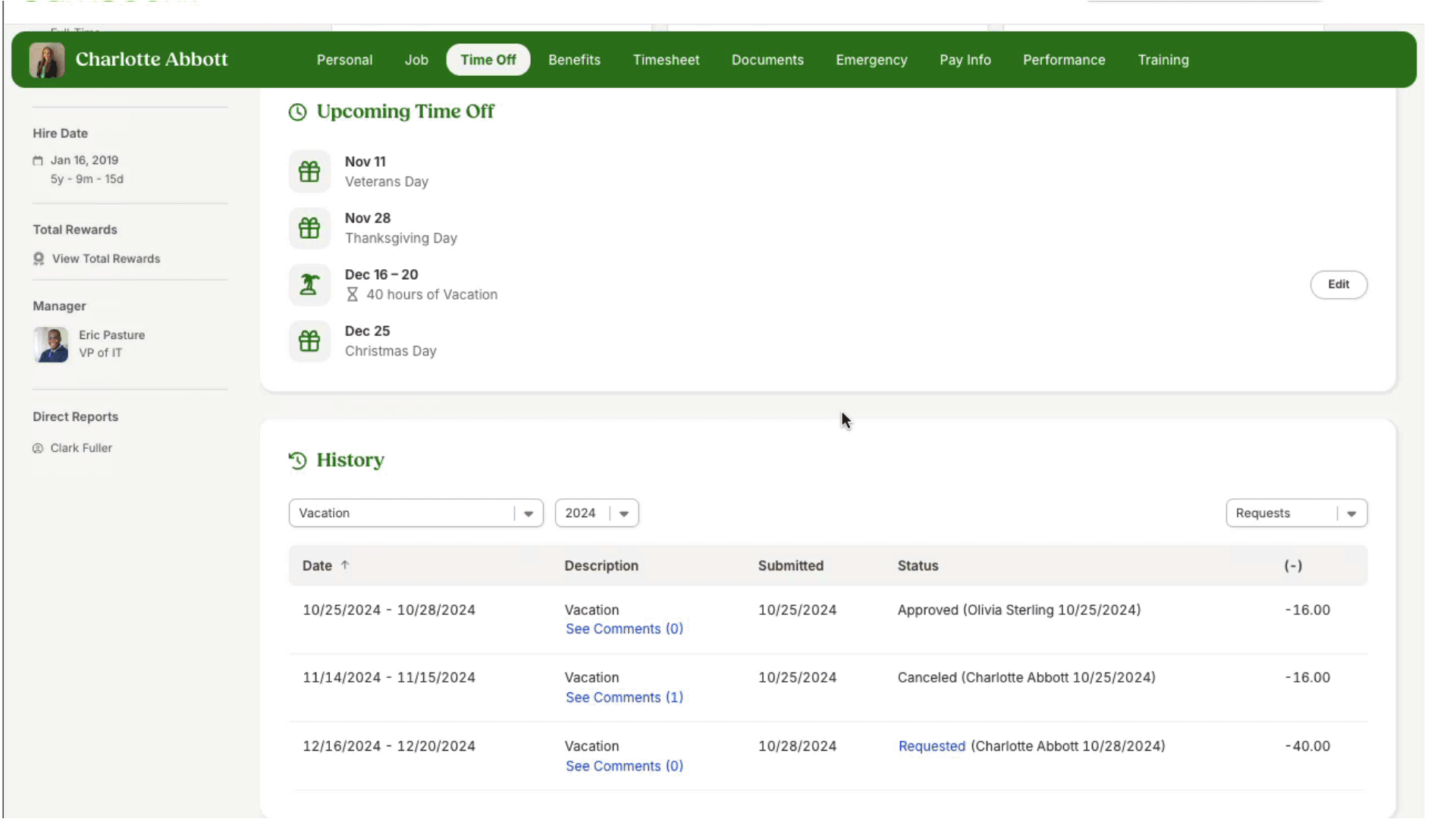Open the Emergency tab
This screenshot has height=819, width=1456.
coord(871,60)
